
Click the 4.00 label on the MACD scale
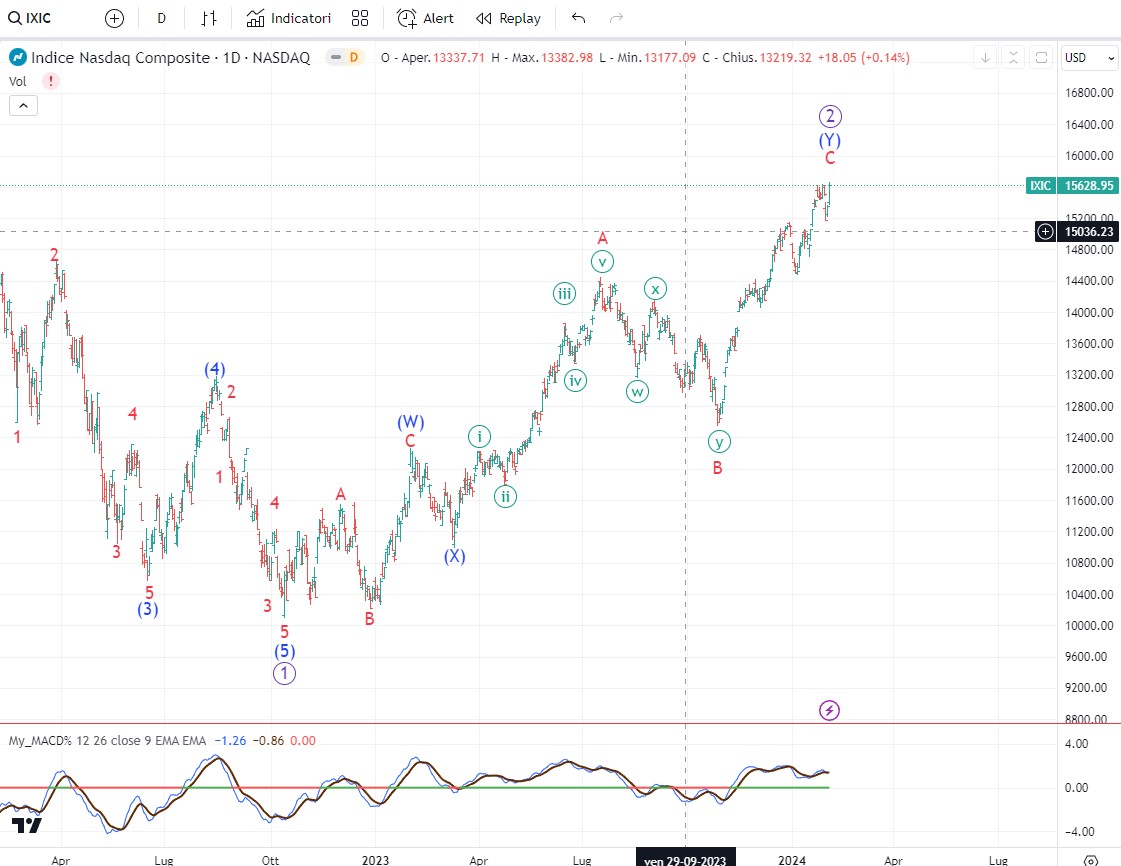[x=1076, y=744]
